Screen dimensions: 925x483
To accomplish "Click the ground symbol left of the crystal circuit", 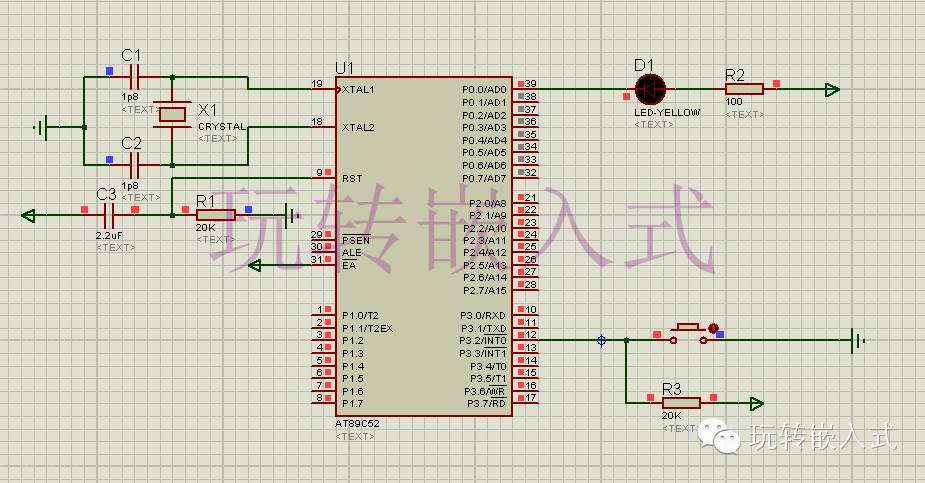I will coord(41,127).
